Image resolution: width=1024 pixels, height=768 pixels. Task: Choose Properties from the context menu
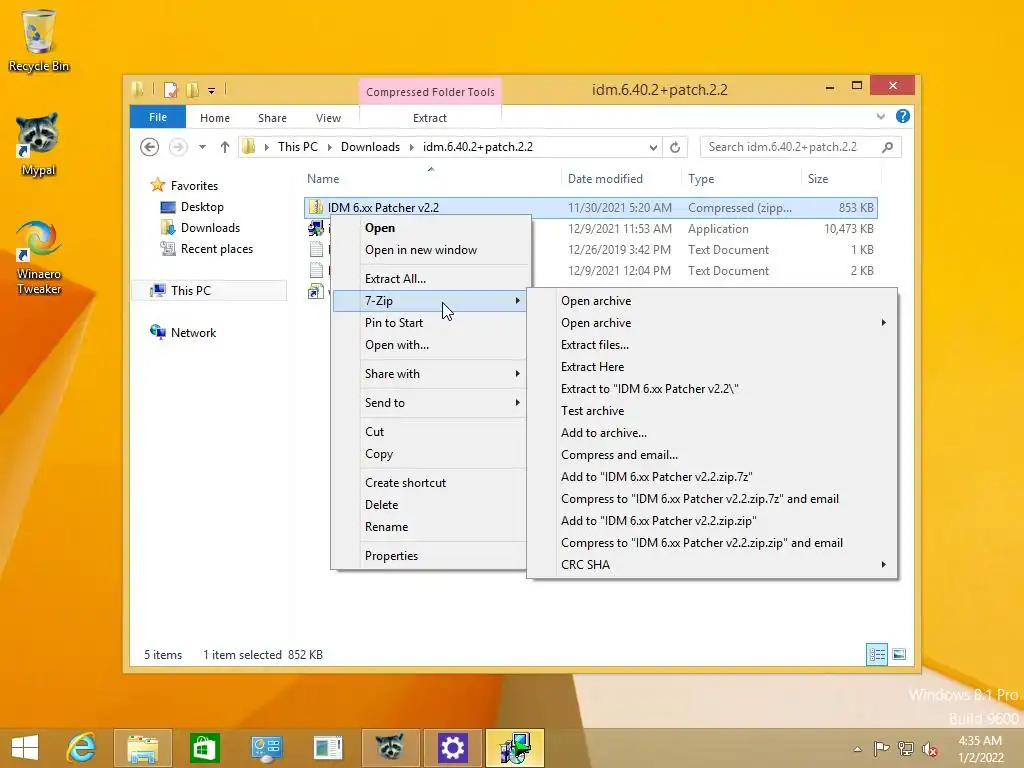click(x=391, y=556)
